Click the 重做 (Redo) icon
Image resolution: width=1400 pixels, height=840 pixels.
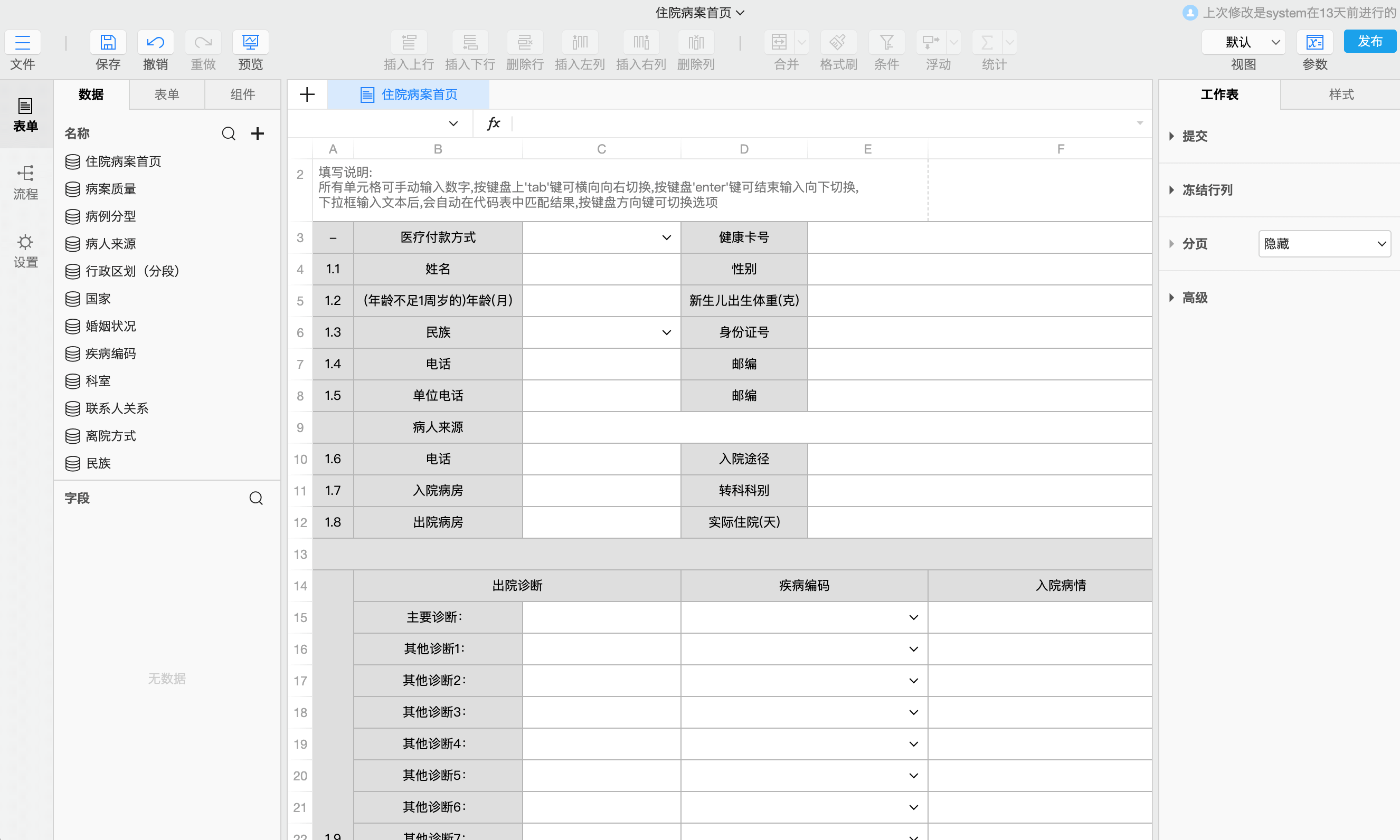[x=203, y=42]
